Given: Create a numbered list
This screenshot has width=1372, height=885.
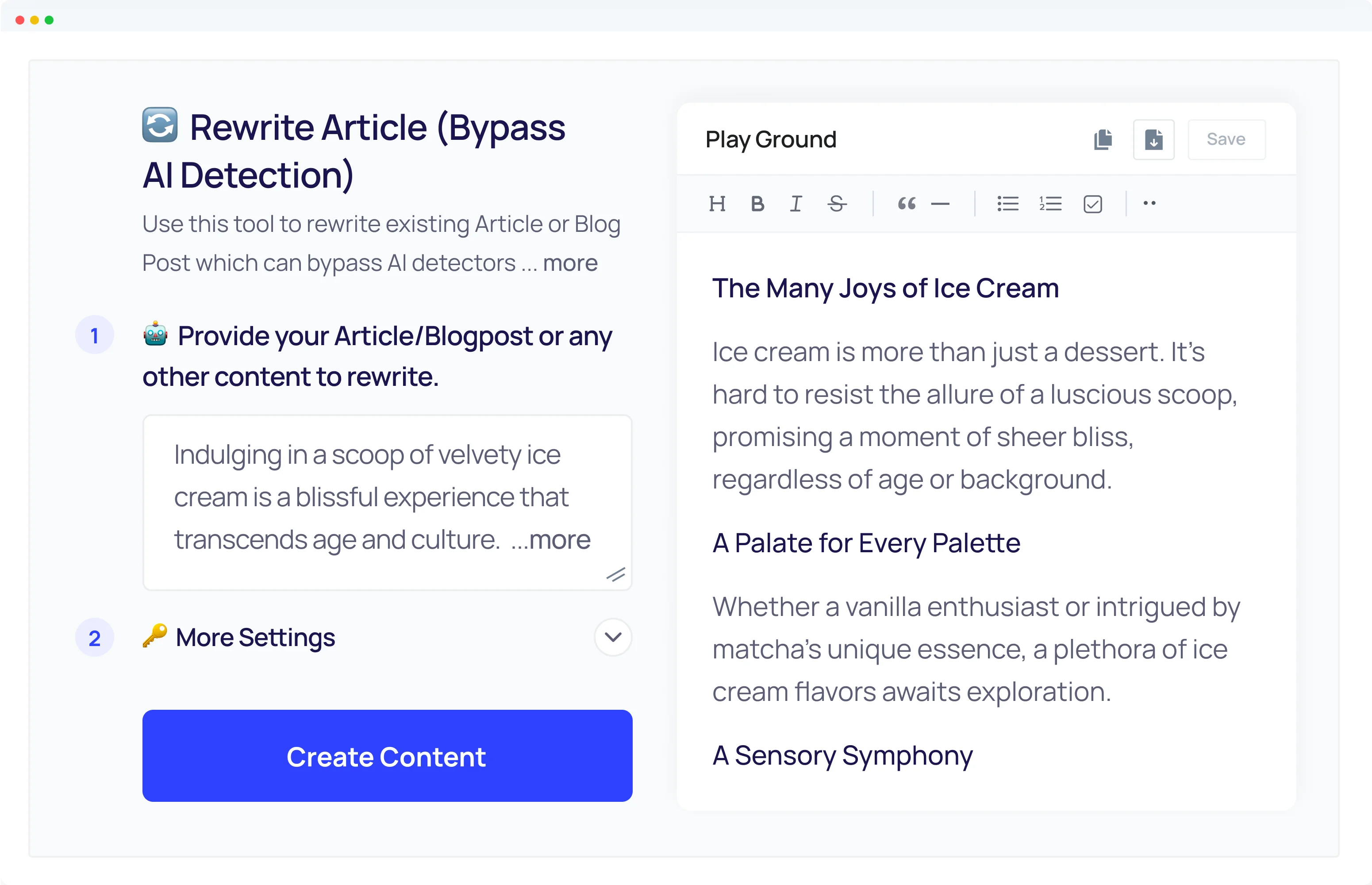Looking at the screenshot, I should coord(1049,204).
